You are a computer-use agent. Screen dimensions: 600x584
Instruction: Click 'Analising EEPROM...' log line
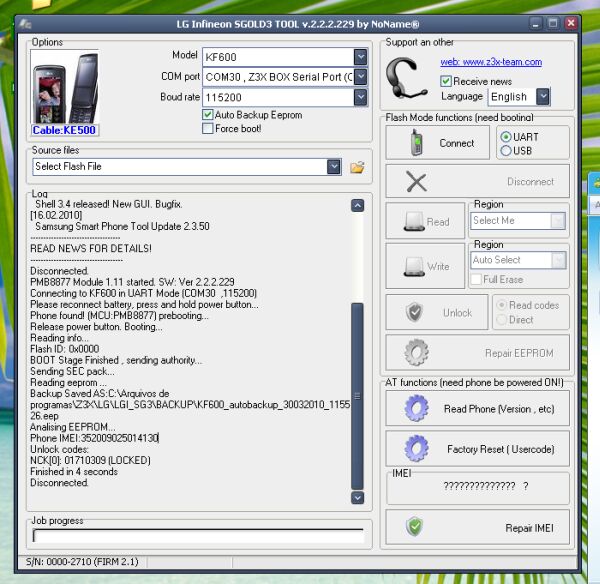pos(73,427)
